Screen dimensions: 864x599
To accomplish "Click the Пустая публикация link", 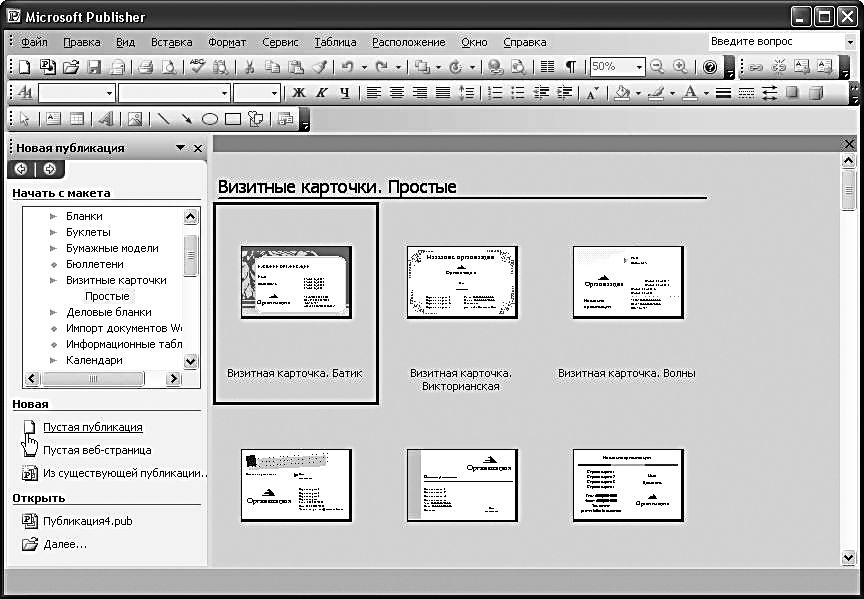I will coord(92,427).
